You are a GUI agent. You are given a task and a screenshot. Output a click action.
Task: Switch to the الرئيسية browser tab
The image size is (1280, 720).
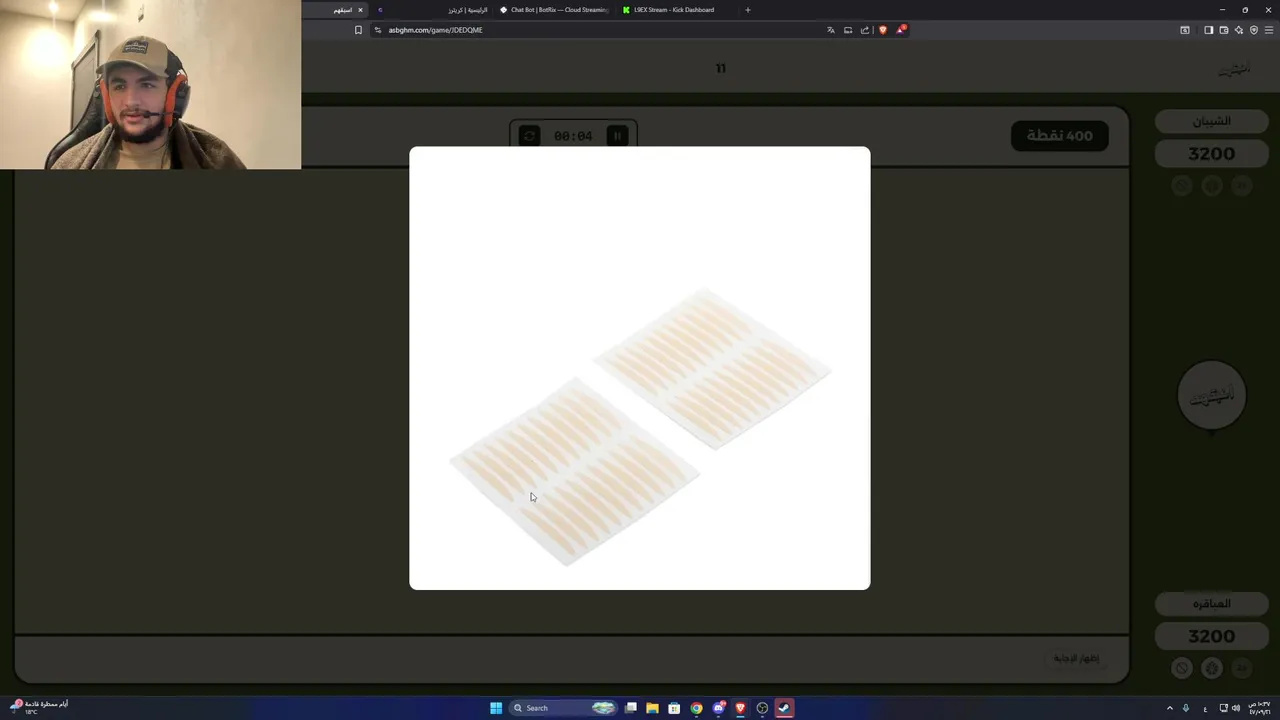(x=433, y=10)
